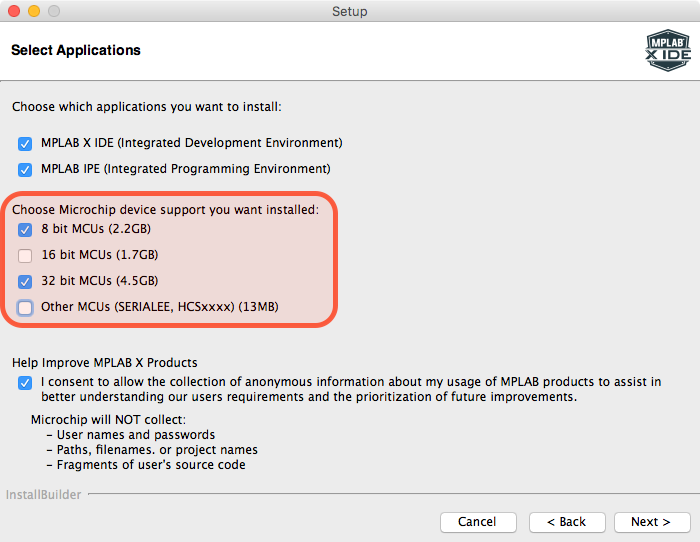The image size is (700, 542).
Task: Click the Setup window title text
Action: (x=349, y=12)
